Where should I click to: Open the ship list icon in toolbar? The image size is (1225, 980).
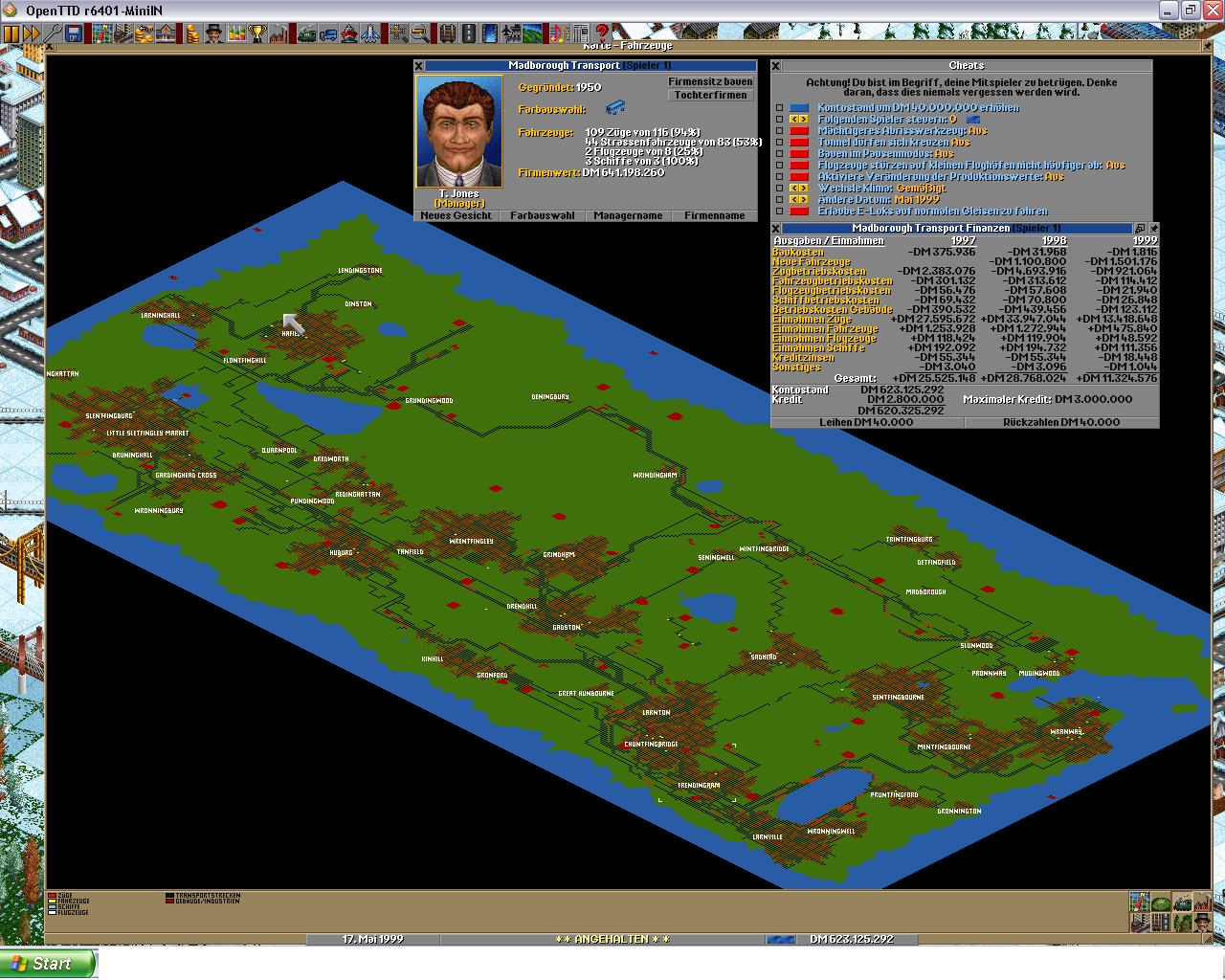click(x=349, y=33)
